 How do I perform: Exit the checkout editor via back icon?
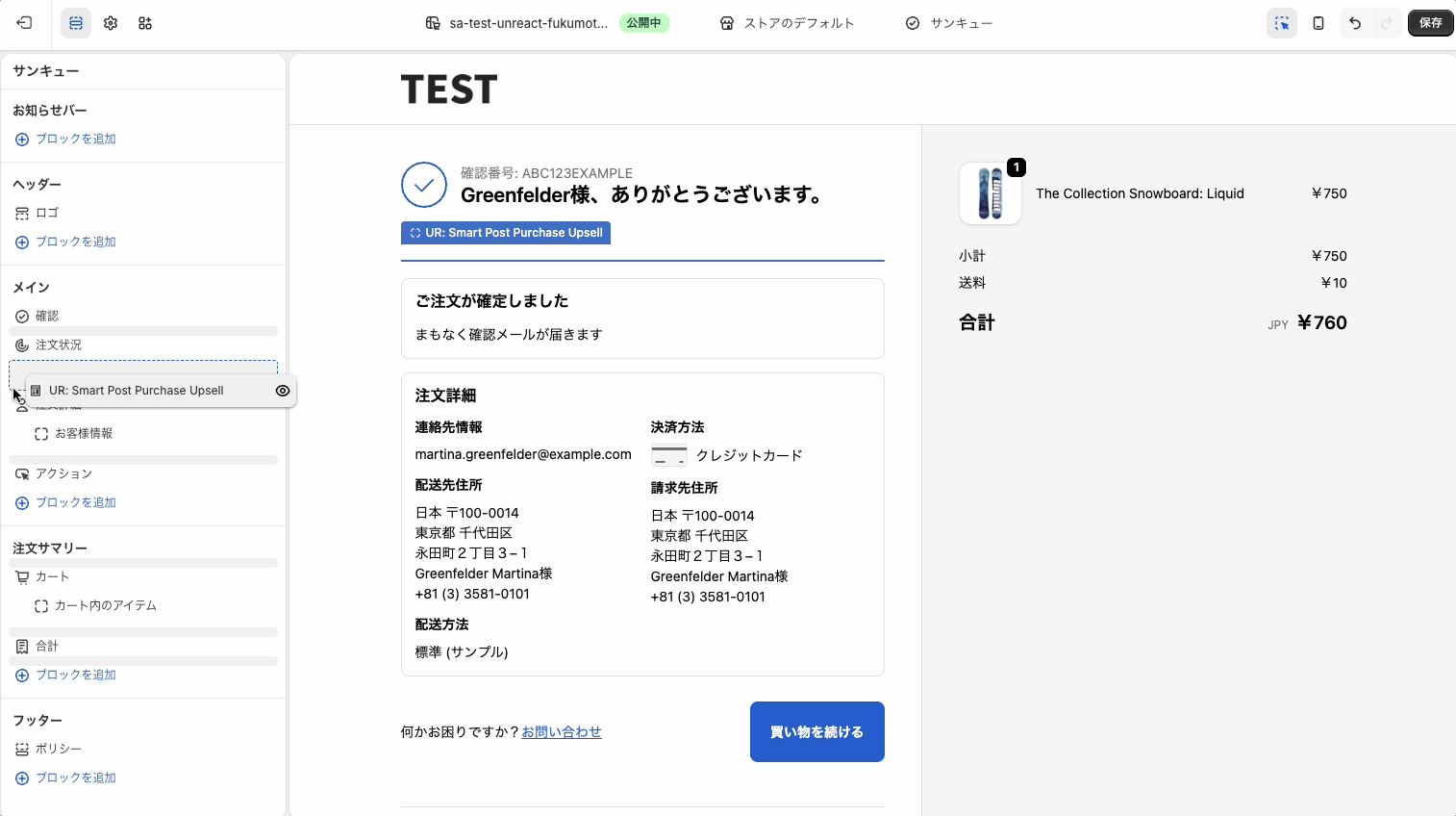coord(24,23)
